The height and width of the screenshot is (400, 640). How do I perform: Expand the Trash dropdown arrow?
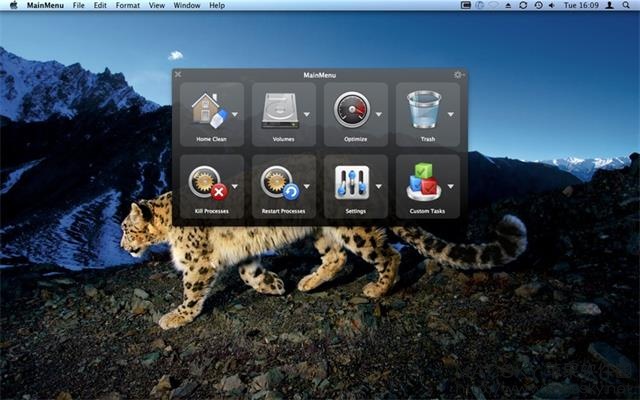pos(451,115)
